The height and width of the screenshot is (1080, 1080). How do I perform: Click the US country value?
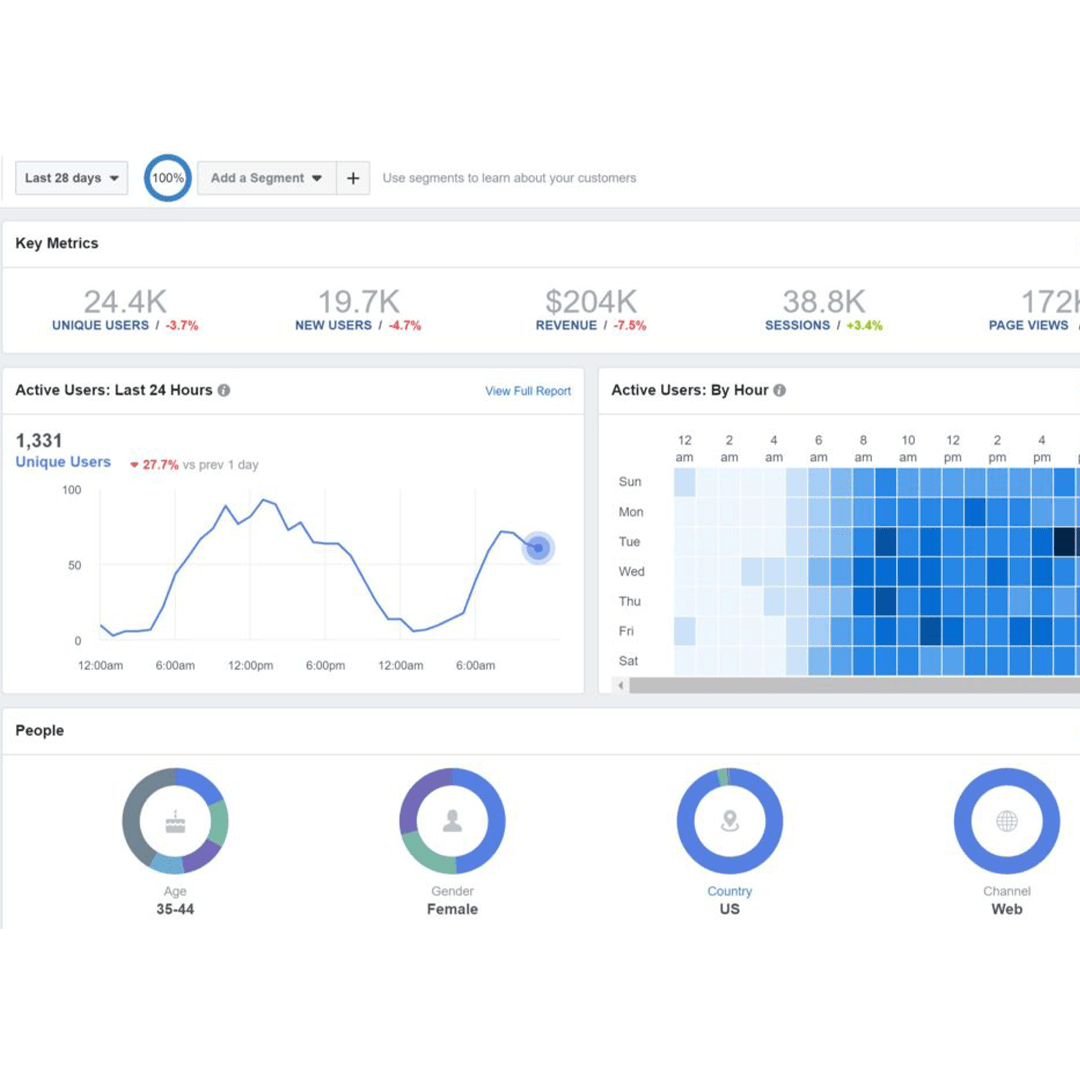pos(730,909)
